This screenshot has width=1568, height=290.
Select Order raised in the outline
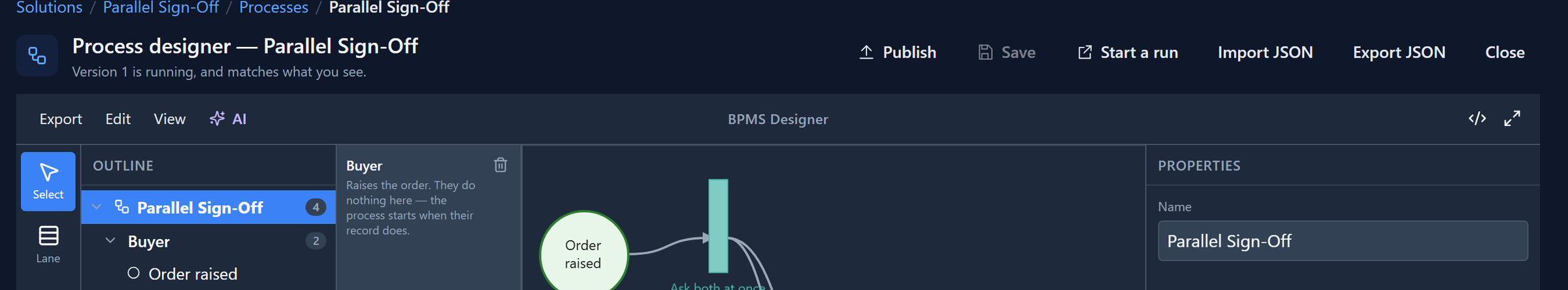click(208, 274)
